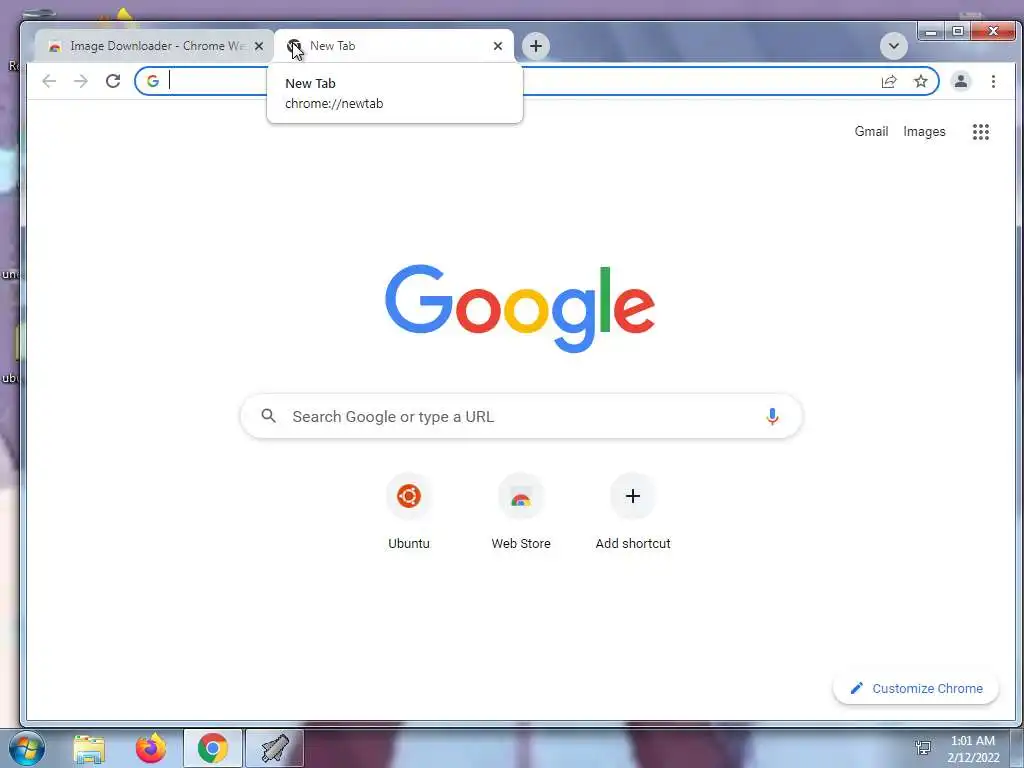Screen dimensions: 1024x768
Task: Open the three-dot Chrome menu
Action: [x=993, y=81]
